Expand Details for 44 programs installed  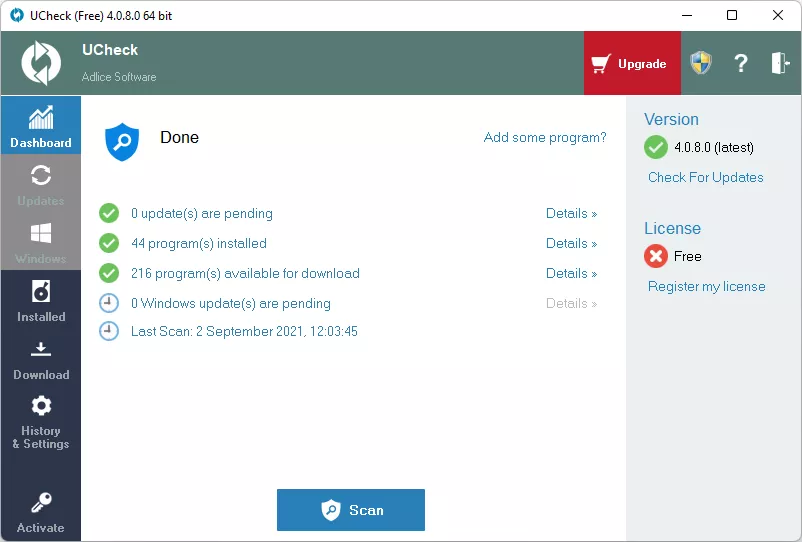tap(571, 243)
